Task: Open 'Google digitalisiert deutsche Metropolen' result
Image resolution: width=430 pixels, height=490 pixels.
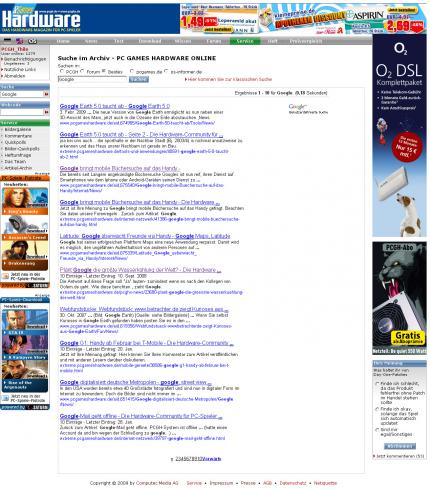Action: [x=135, y=382]
